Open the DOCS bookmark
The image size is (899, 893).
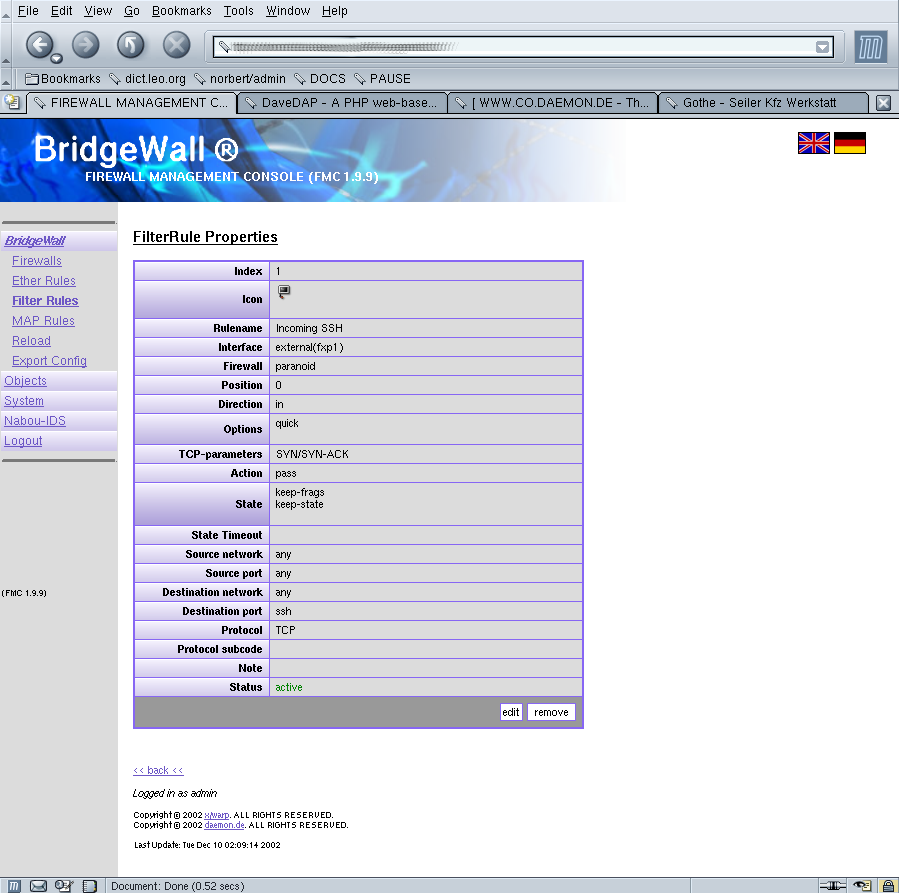[320, 79]
